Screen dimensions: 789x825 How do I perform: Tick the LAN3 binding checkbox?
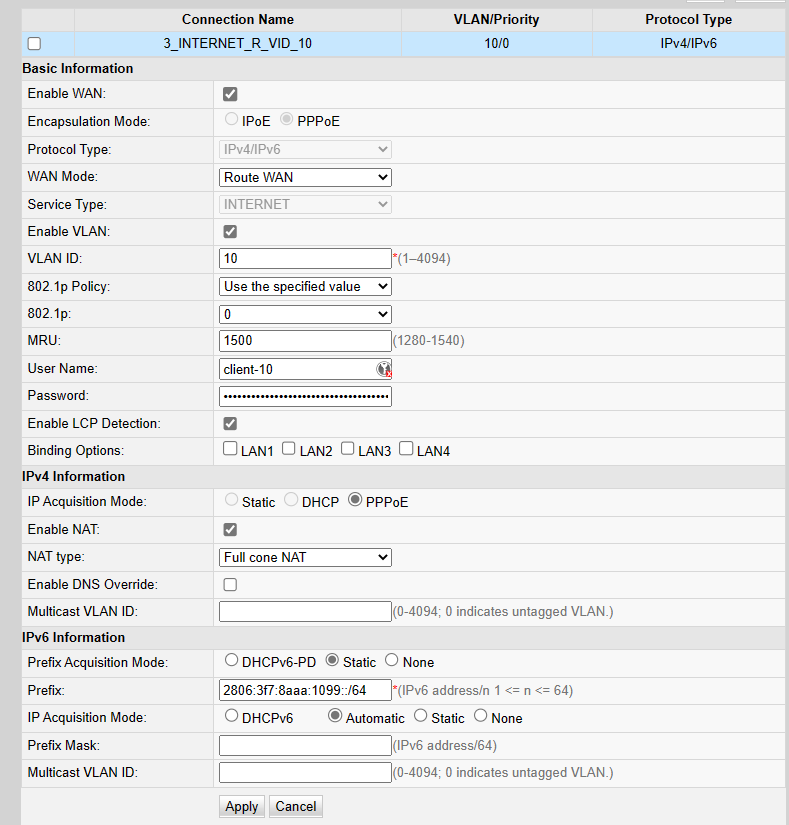point(348,450)
